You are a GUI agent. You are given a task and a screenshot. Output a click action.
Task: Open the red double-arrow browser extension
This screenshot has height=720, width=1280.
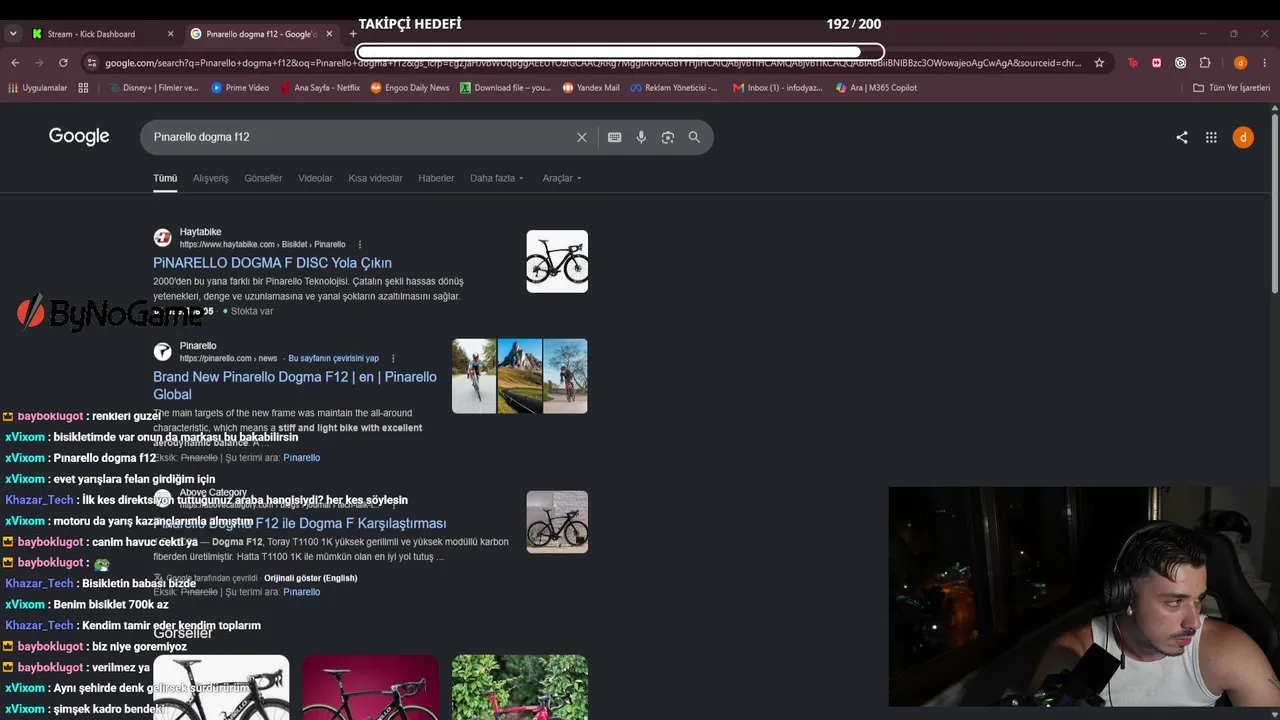click(x=1157, y=63)
